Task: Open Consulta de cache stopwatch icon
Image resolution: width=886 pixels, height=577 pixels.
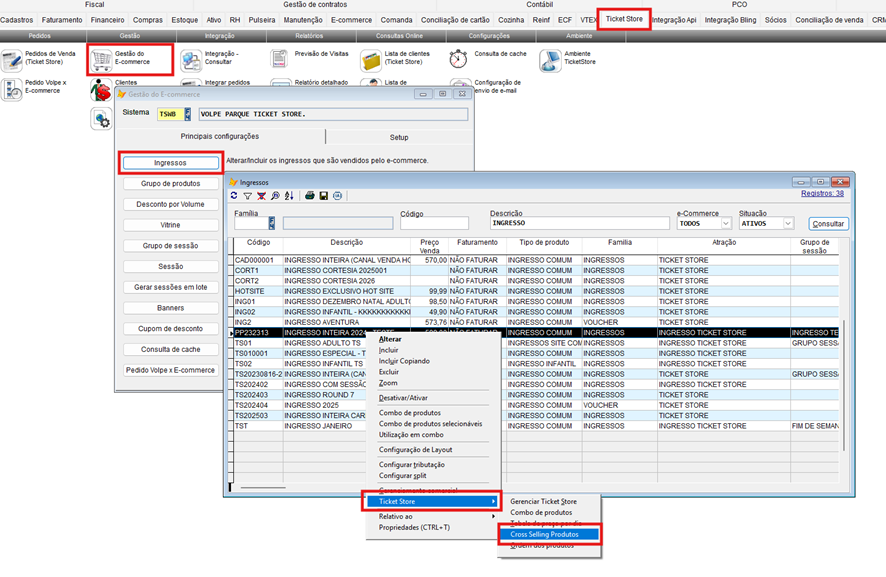Action: click(x=459, y=60)
